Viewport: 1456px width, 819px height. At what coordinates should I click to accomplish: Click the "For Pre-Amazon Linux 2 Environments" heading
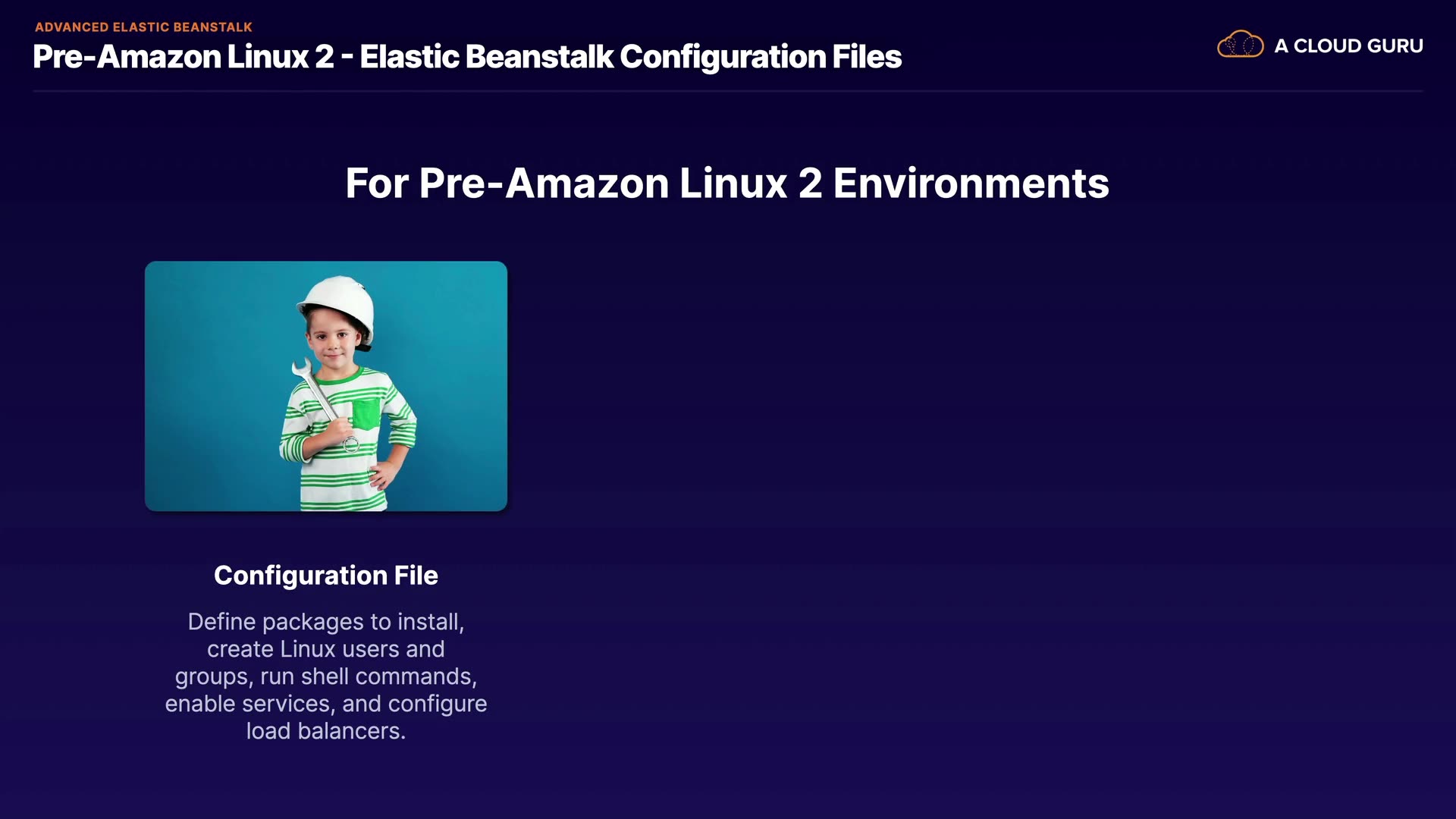[726, 184]
